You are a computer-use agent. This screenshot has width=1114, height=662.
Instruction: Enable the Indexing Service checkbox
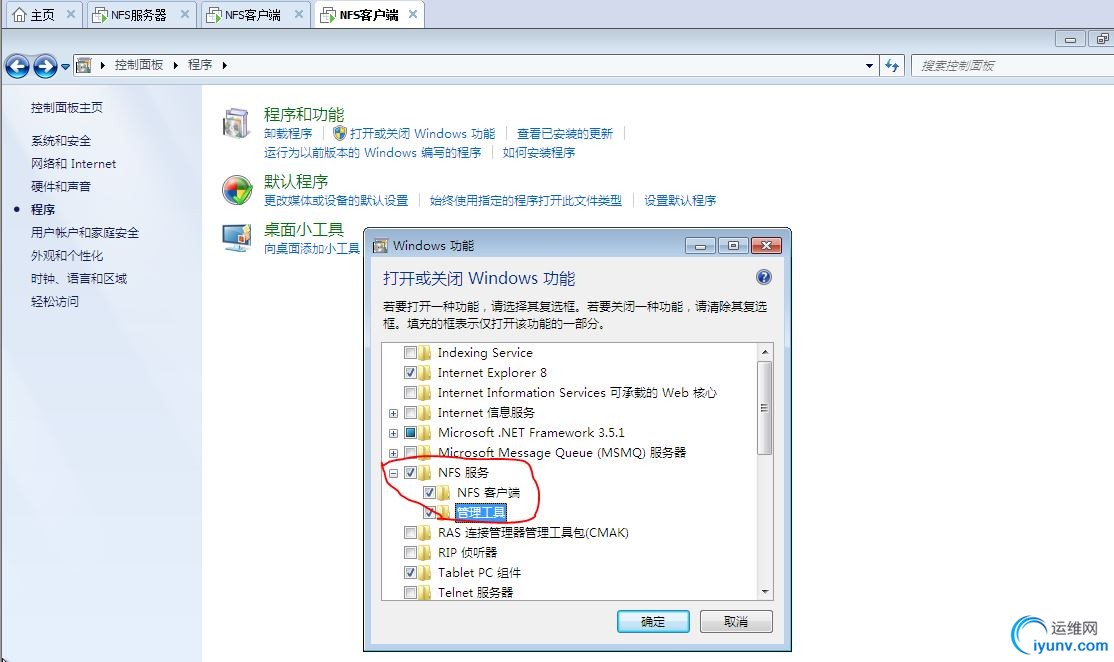click(410, 352)
